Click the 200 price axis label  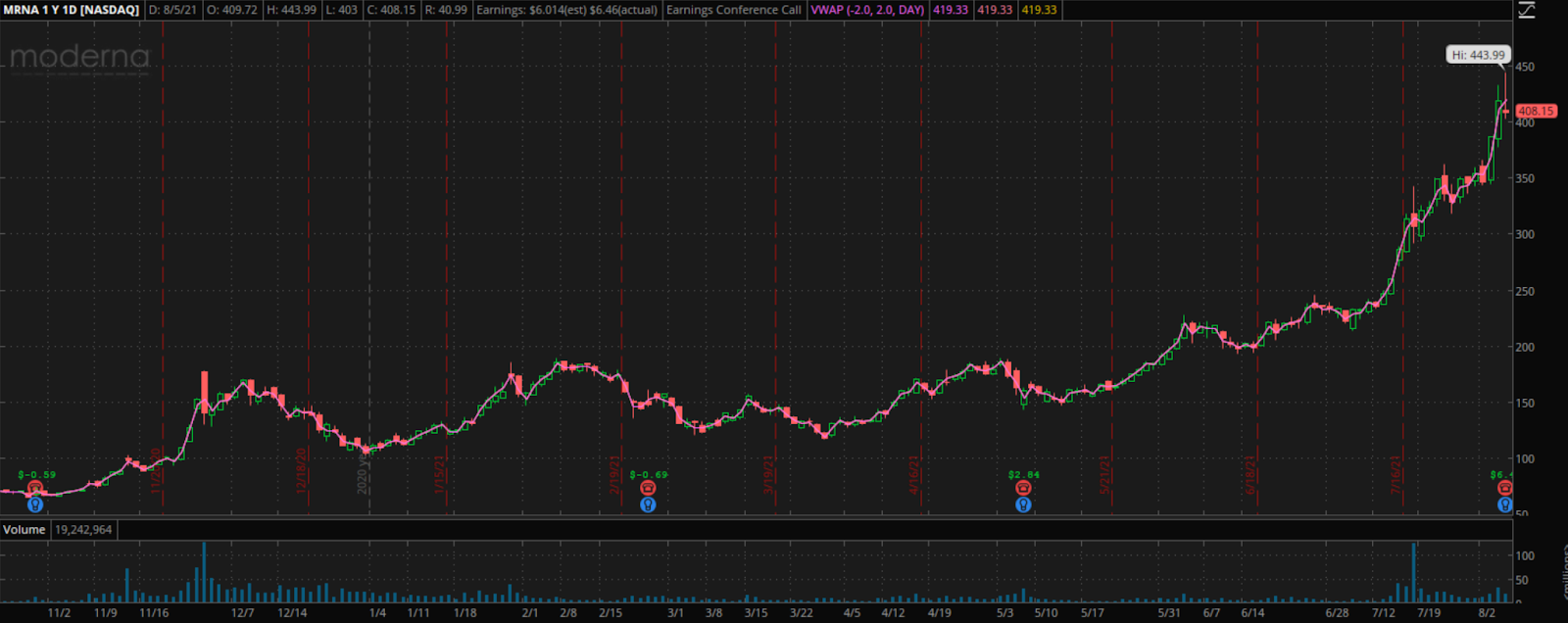click(1525, 348)
